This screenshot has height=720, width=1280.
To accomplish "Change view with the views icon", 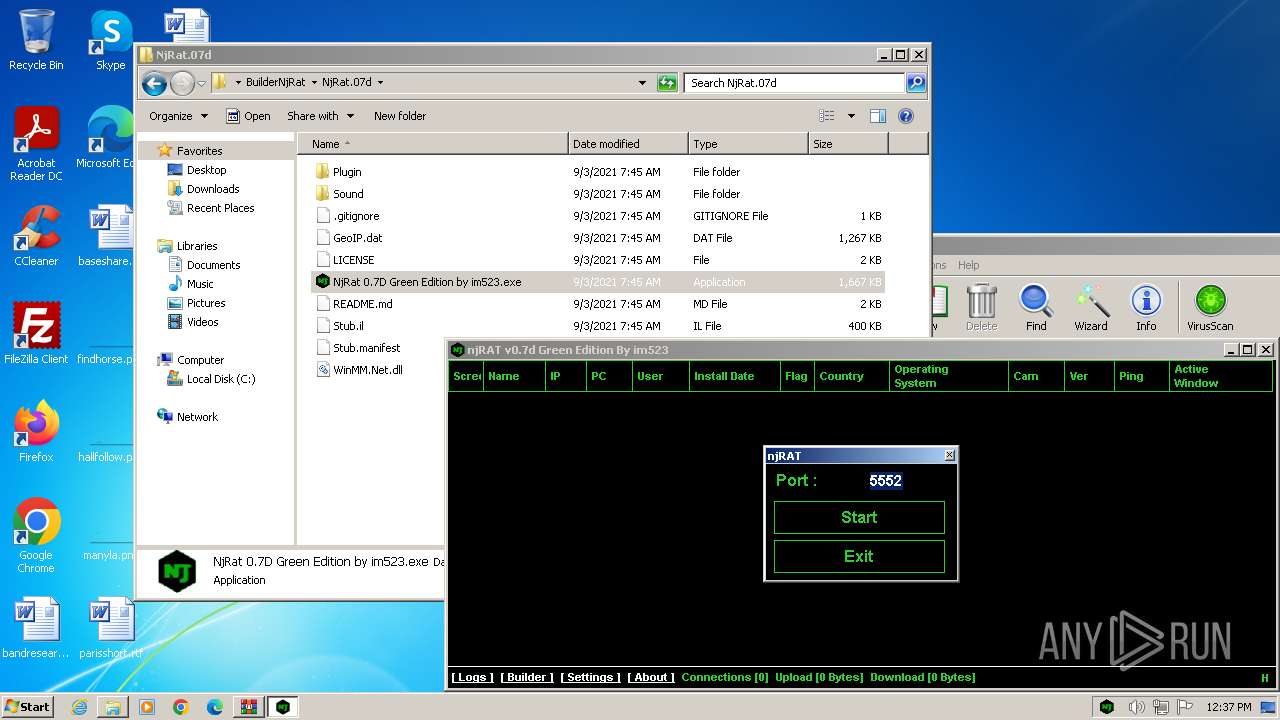I will pos(827,116).
